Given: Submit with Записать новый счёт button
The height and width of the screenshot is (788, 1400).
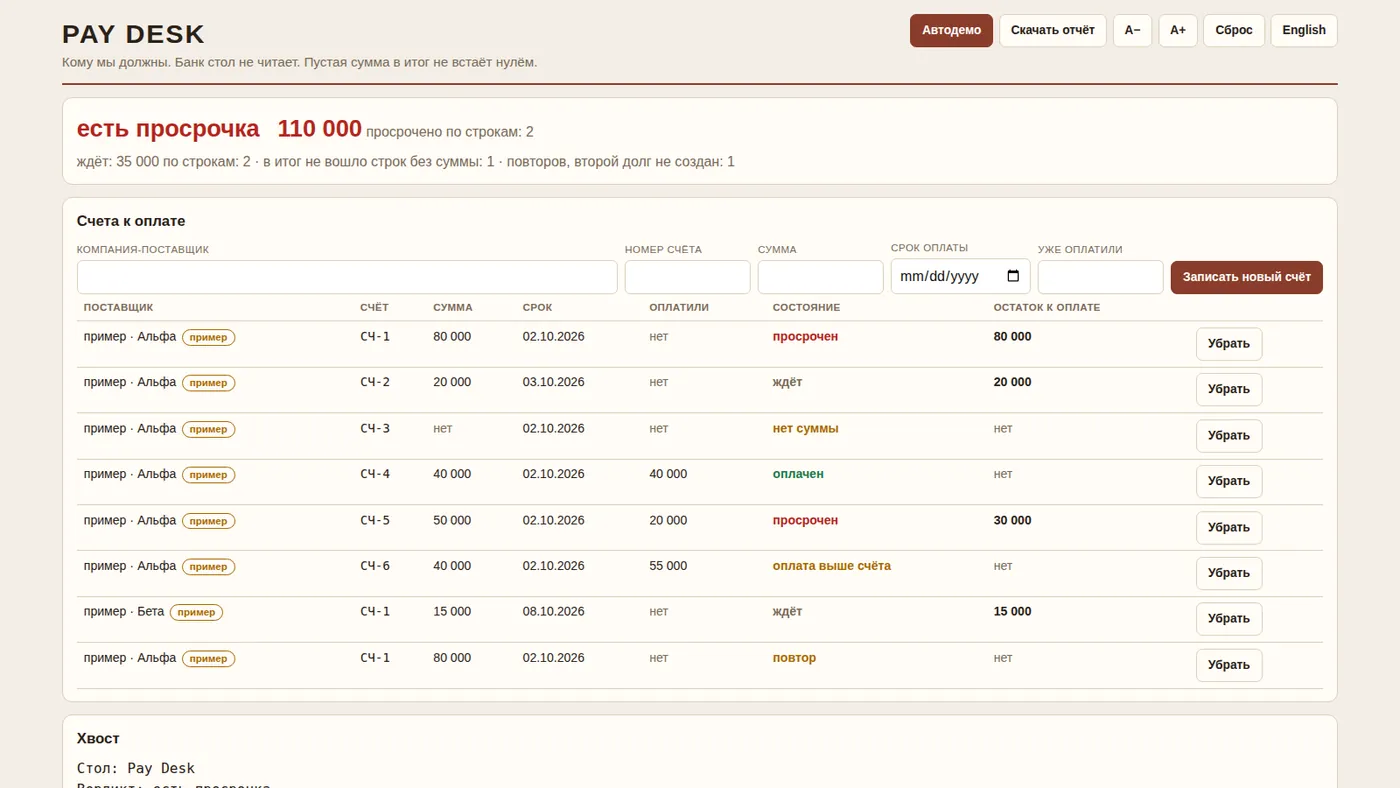Looking at the screenshot, I should [1246, 277].
